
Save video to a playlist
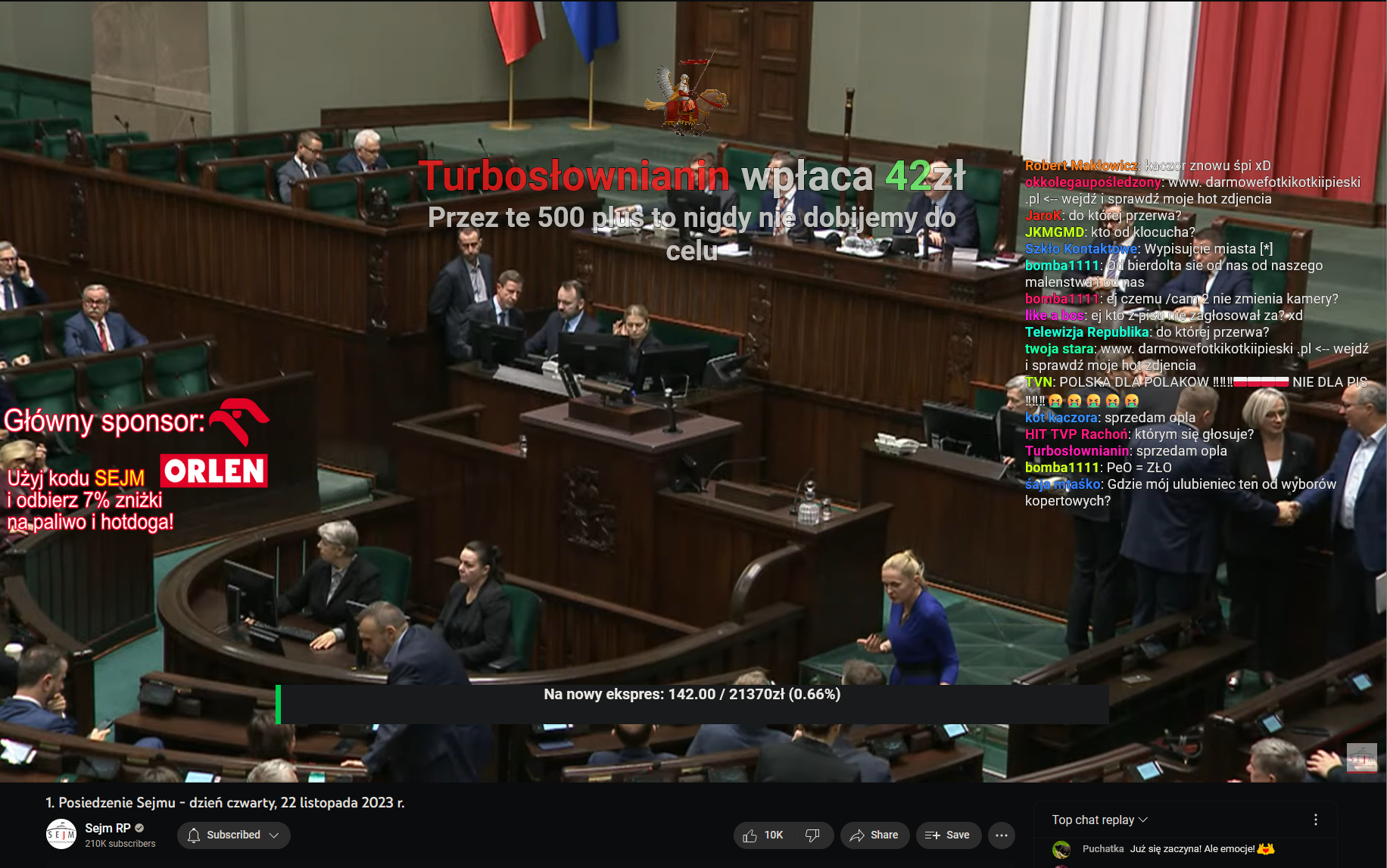(947, 835)
